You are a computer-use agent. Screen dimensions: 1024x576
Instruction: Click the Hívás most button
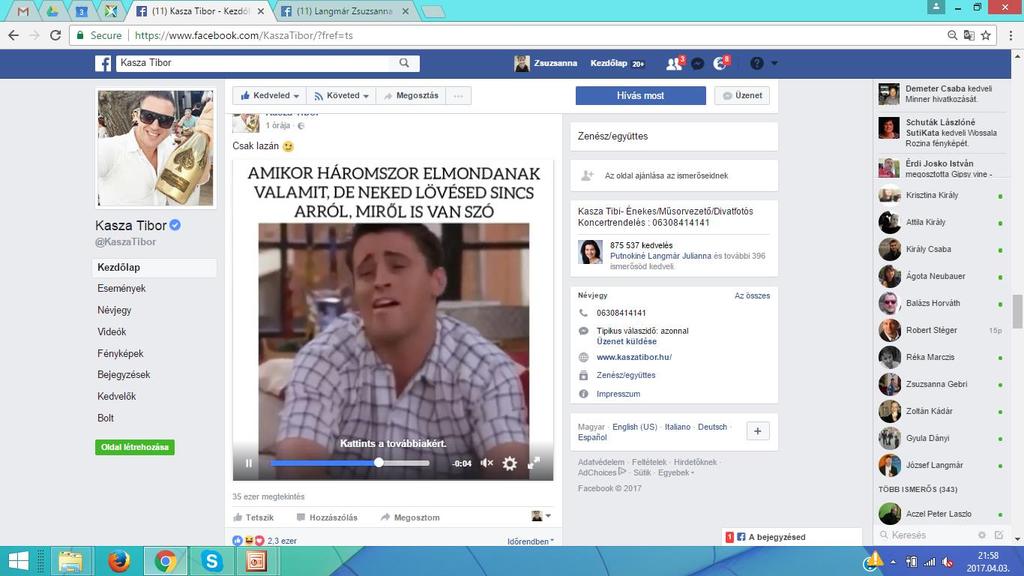(640, 95)
